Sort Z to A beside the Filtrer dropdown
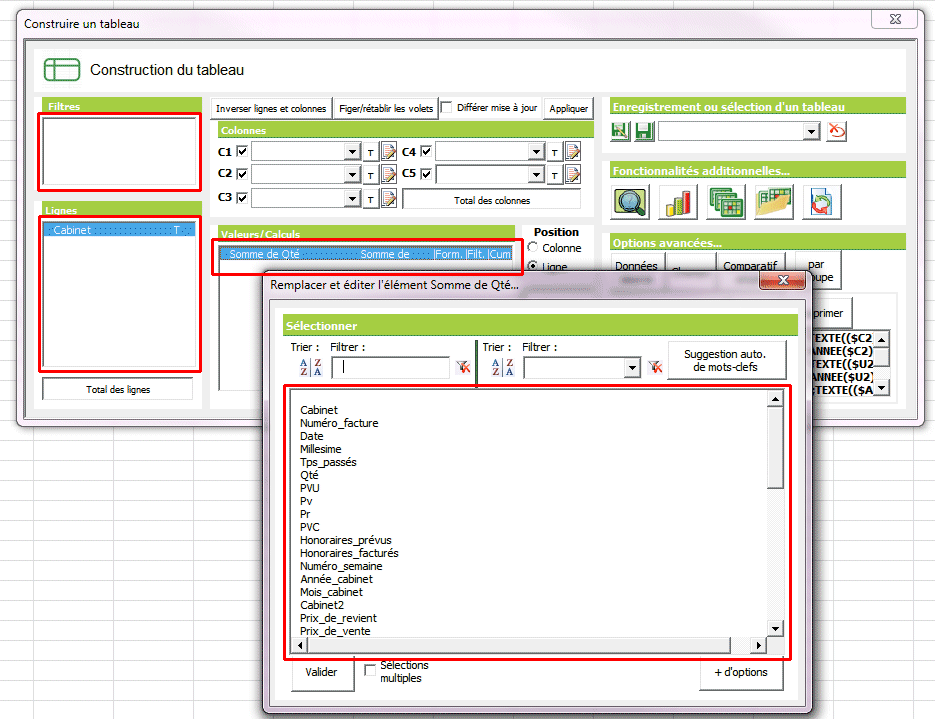935x719 pixels. pyautogui.click(x=509, y=367)
